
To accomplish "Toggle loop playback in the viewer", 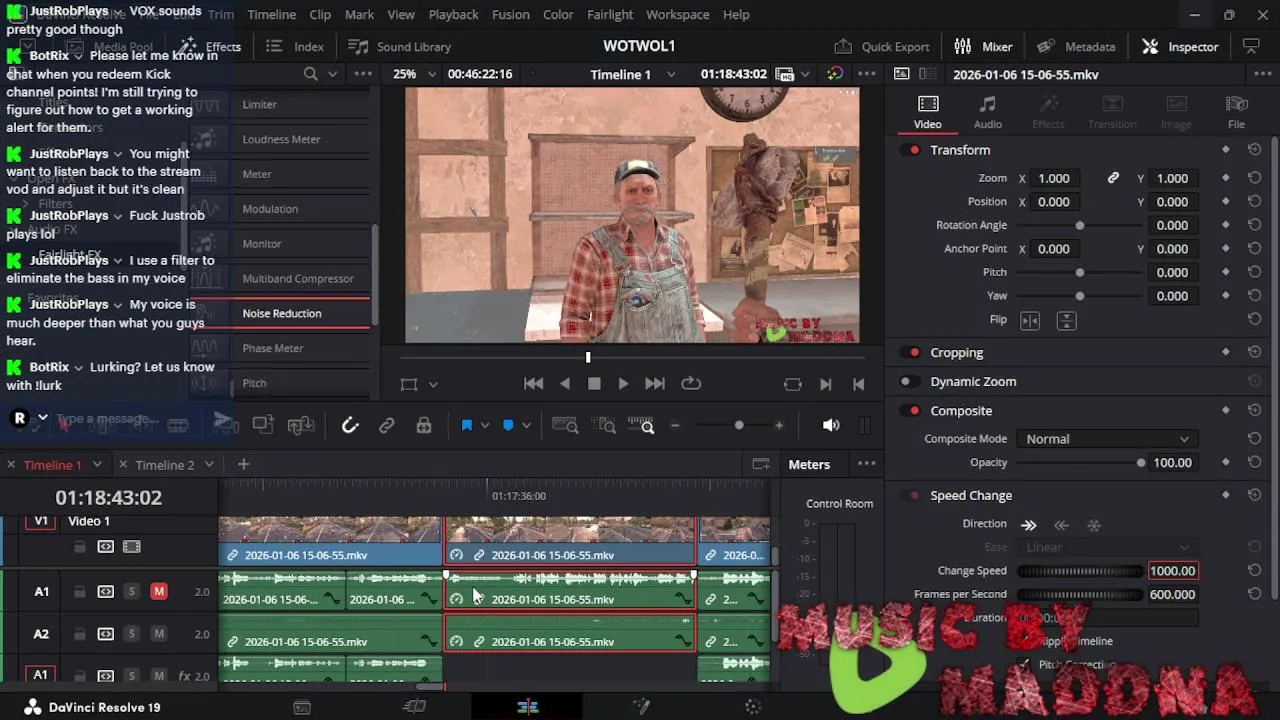I will [691, 384].
